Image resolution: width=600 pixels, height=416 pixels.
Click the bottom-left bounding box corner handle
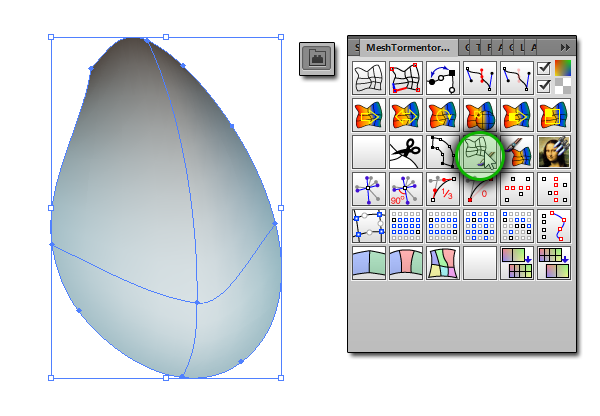pos(51,378)
